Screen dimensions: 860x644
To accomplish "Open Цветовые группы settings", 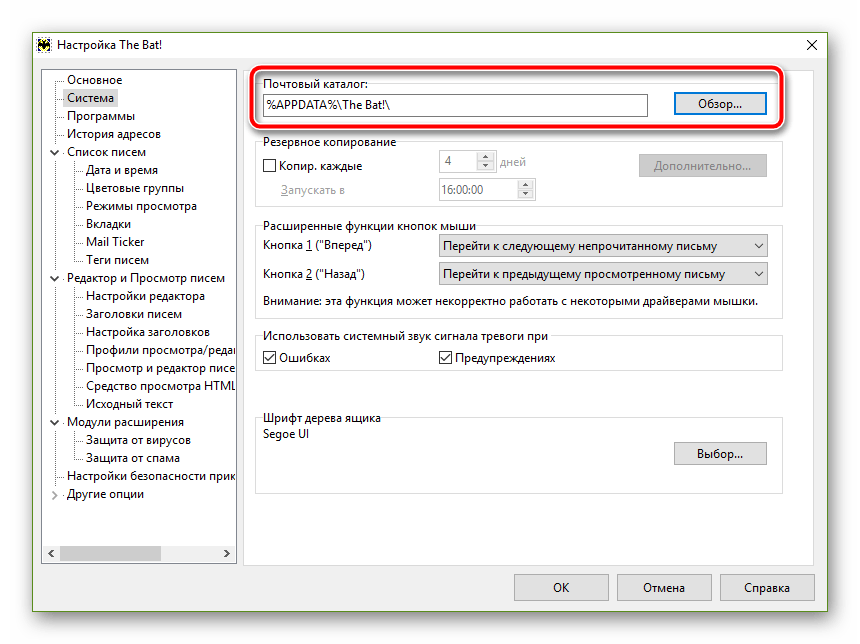I will point(135,188).
